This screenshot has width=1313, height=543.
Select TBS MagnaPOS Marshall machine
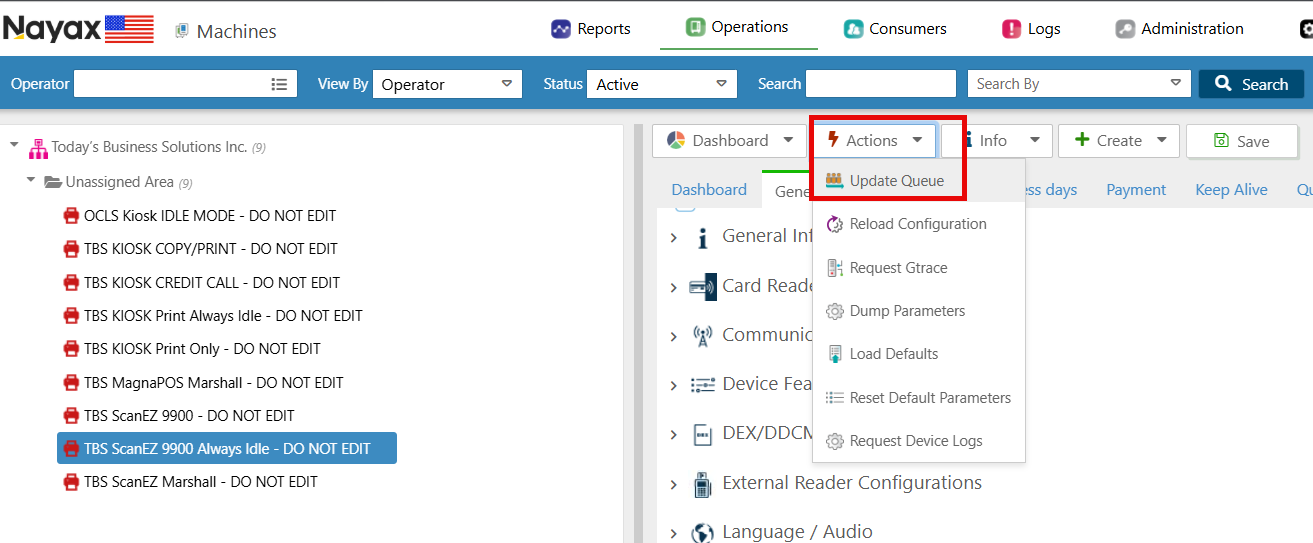pyautogui.click(x=214, y=382)
